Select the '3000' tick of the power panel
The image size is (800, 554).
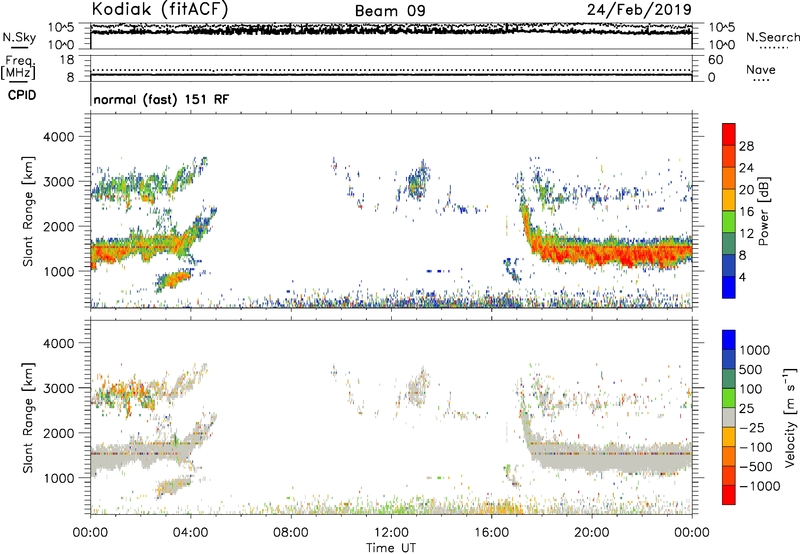(58, 182)
